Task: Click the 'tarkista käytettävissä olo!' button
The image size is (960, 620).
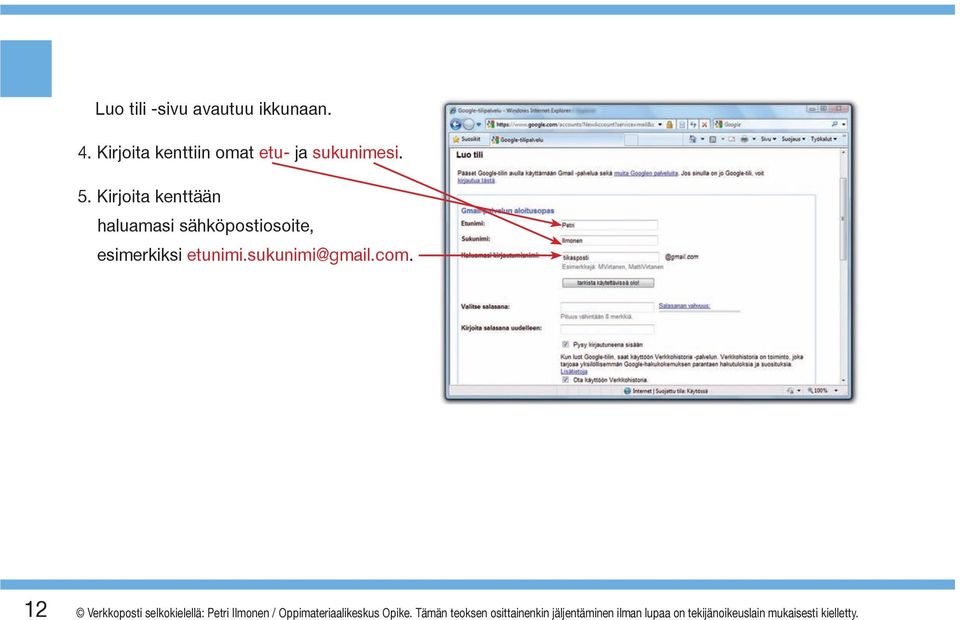Action: 607,283
